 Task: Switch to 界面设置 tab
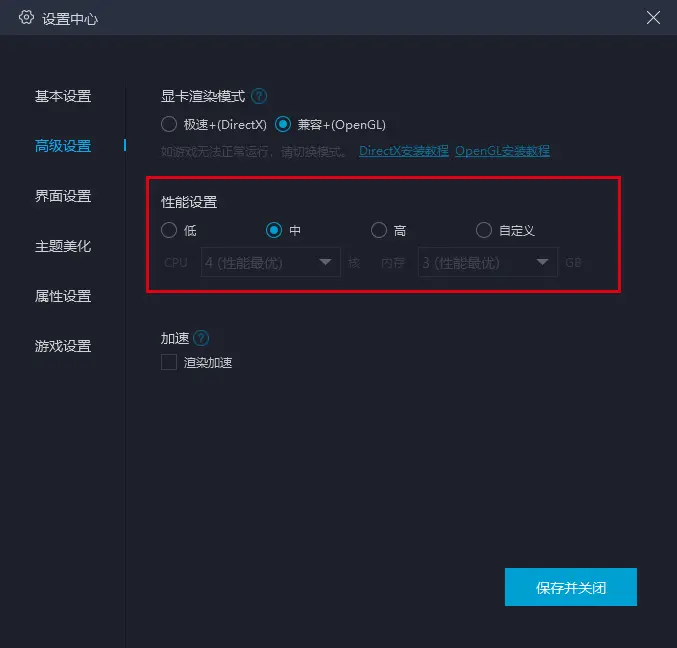tap(63, 196)
